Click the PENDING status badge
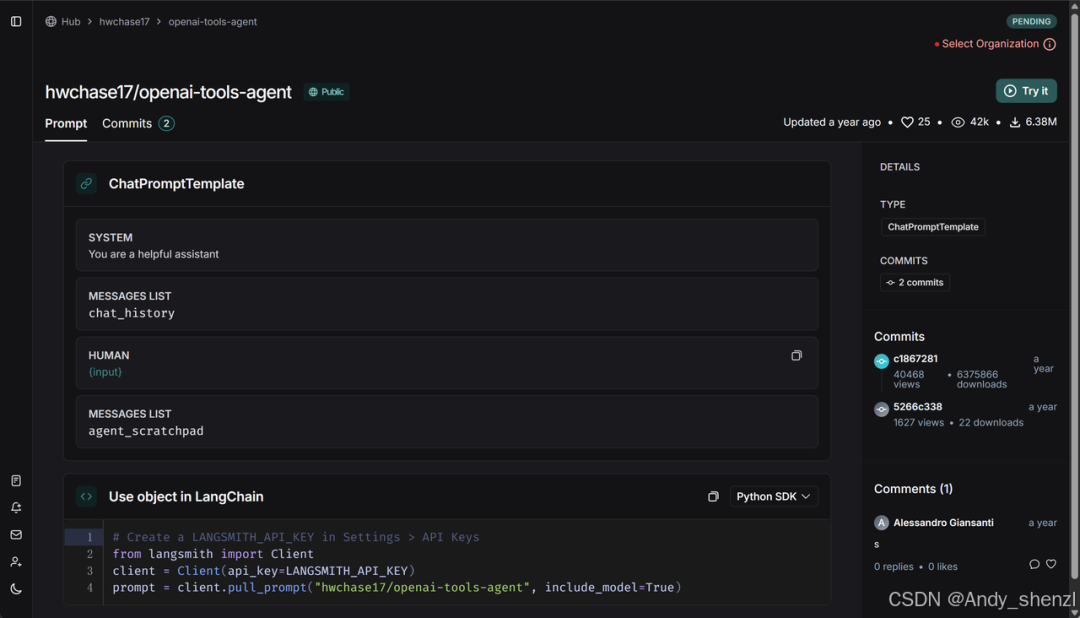The height and width of the screenshot is (618, 1080). point(1031,21)
